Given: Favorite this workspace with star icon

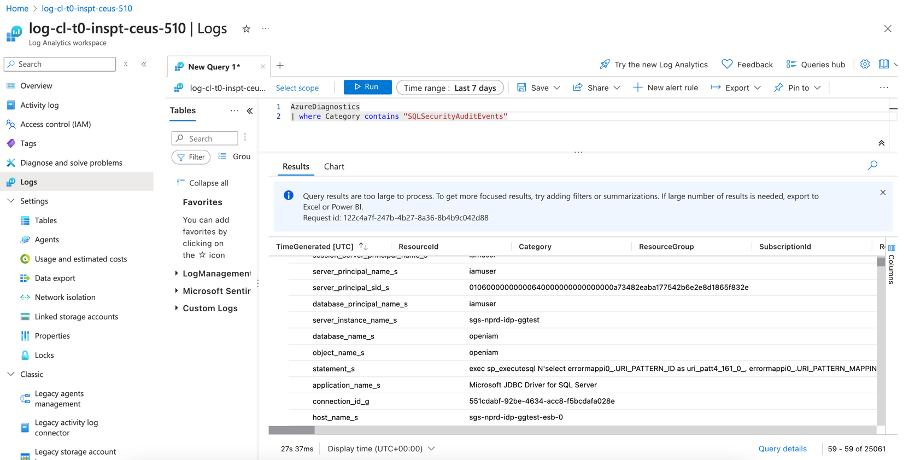Looking at the screenshot, I should [247, 29].
